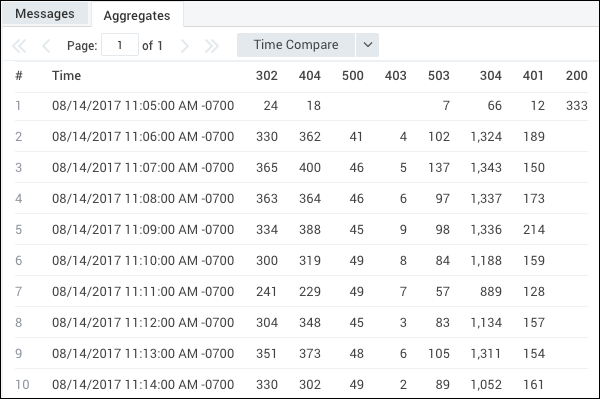Image resolution: width=600 pixels, height=399 pixels.
Task: Sort by the 403 column header
Action: 395,75
